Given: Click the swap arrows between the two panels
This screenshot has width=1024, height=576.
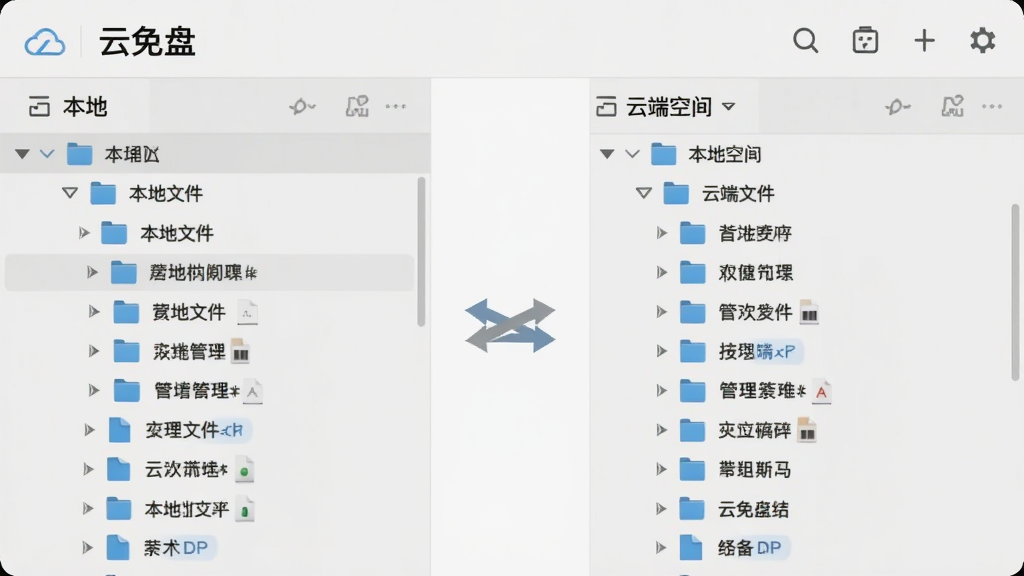Looking at the screenshot, I should 510,325.
